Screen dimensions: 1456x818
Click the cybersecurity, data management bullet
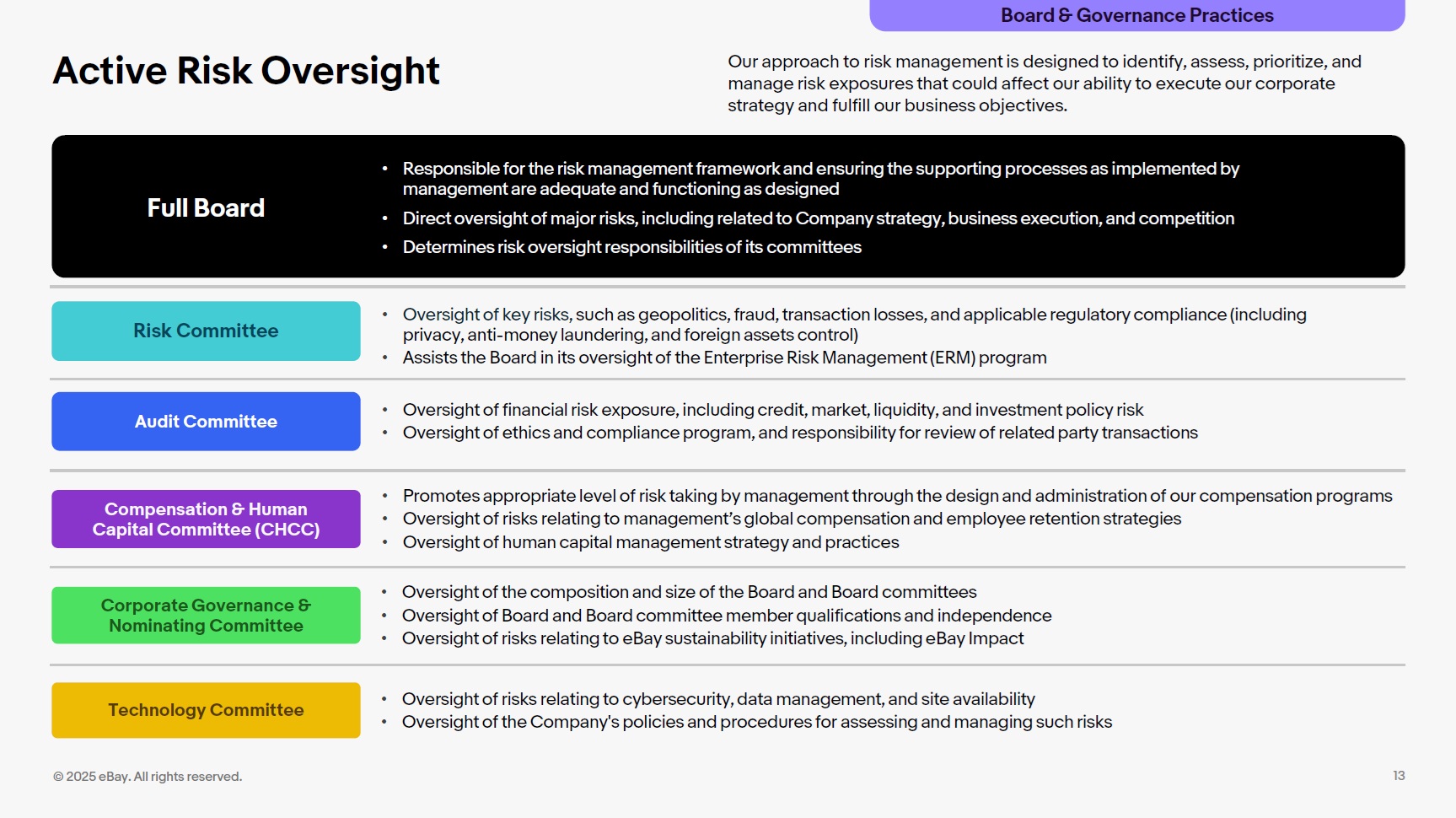coord(718,699)
